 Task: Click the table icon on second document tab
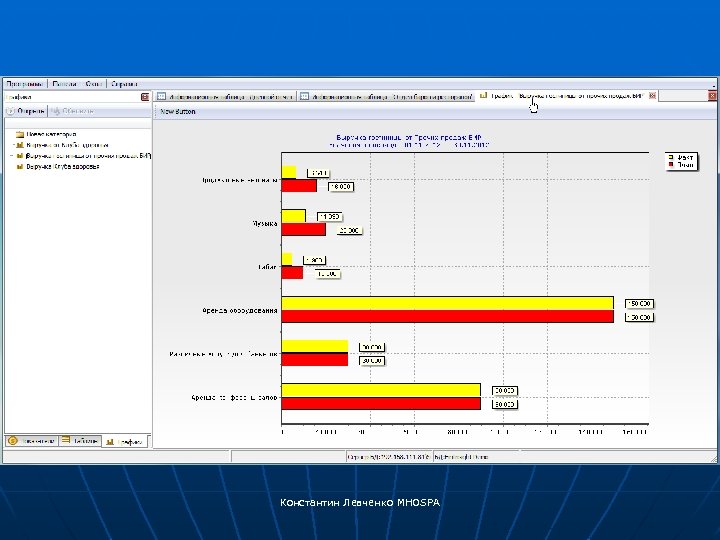[304, 96]
